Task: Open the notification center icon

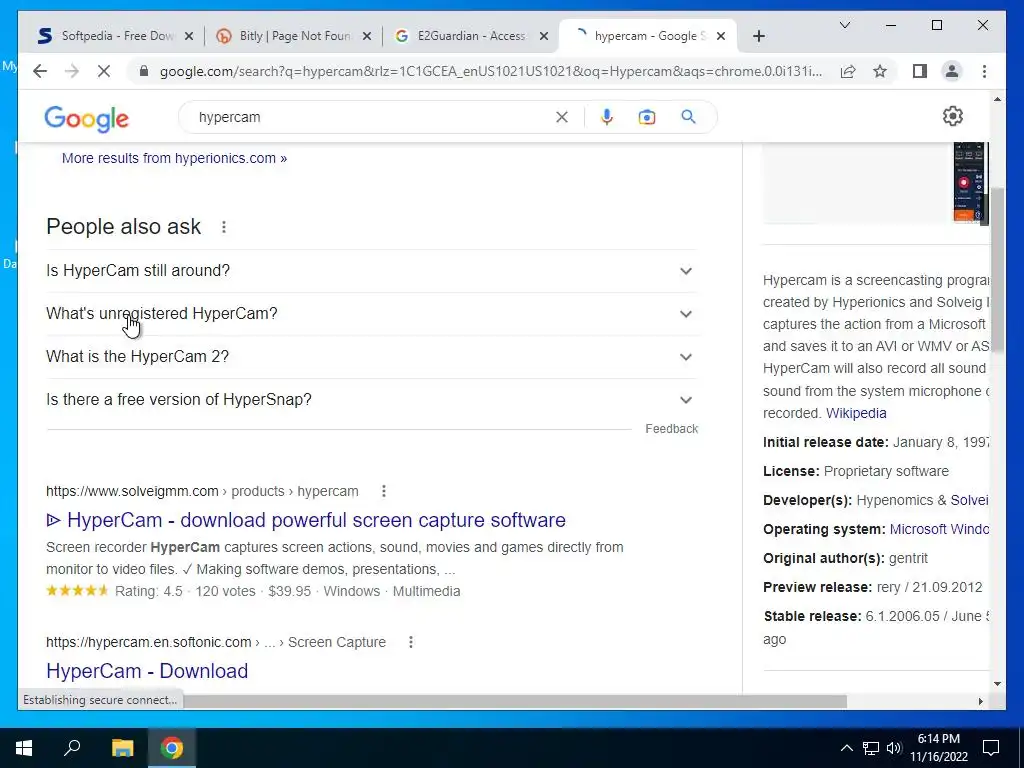Action: (991, 748)
